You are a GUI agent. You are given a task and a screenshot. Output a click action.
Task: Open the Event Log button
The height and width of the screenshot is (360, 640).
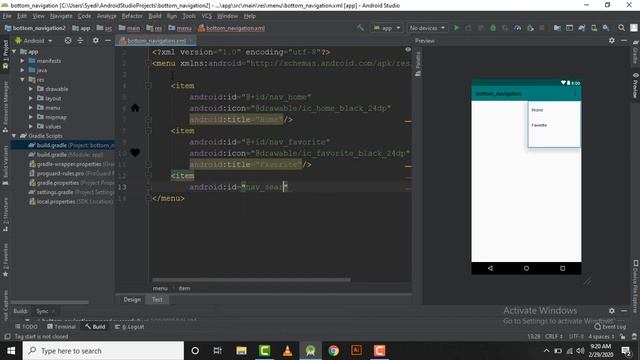[610, 327]
